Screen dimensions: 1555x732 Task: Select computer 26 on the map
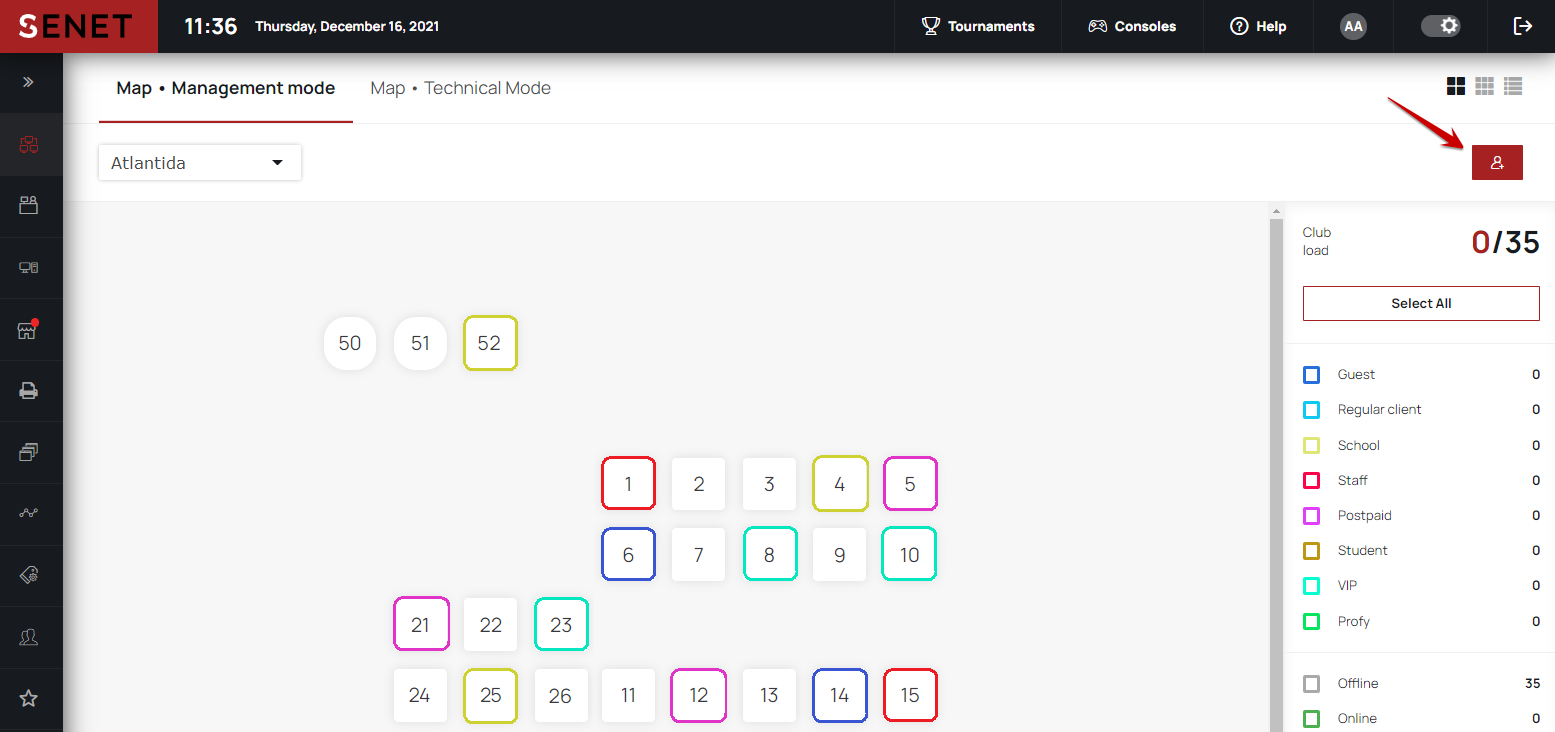point(561,695)
